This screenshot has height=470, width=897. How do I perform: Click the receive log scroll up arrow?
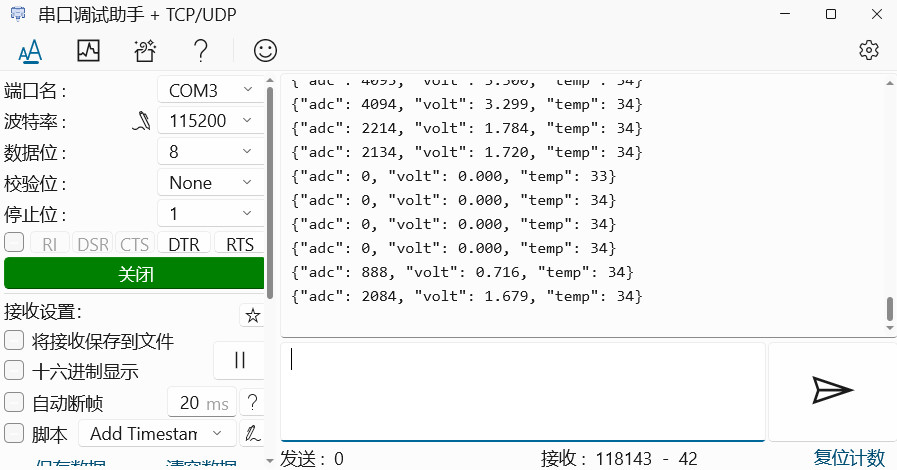[x=890, y=83]
